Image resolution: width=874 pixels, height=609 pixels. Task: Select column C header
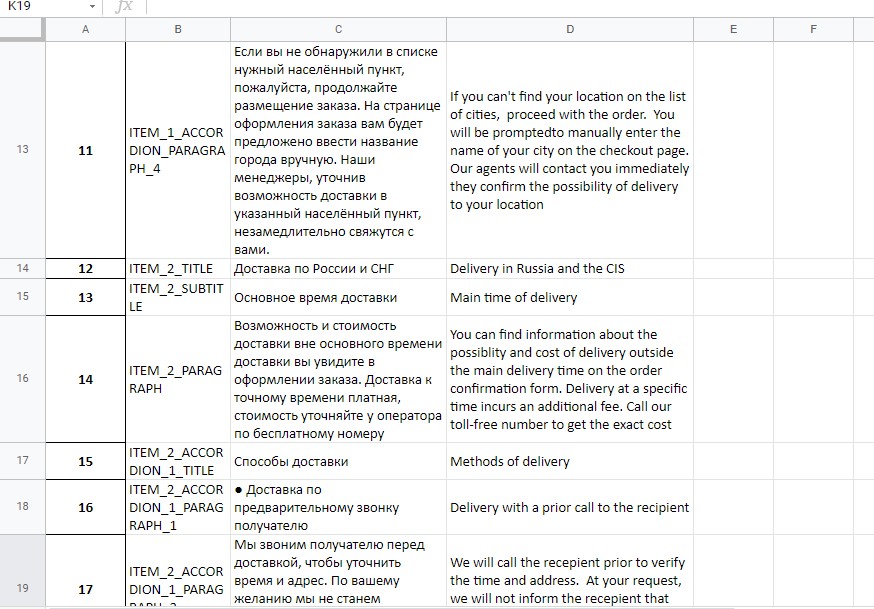coord(338,30)
